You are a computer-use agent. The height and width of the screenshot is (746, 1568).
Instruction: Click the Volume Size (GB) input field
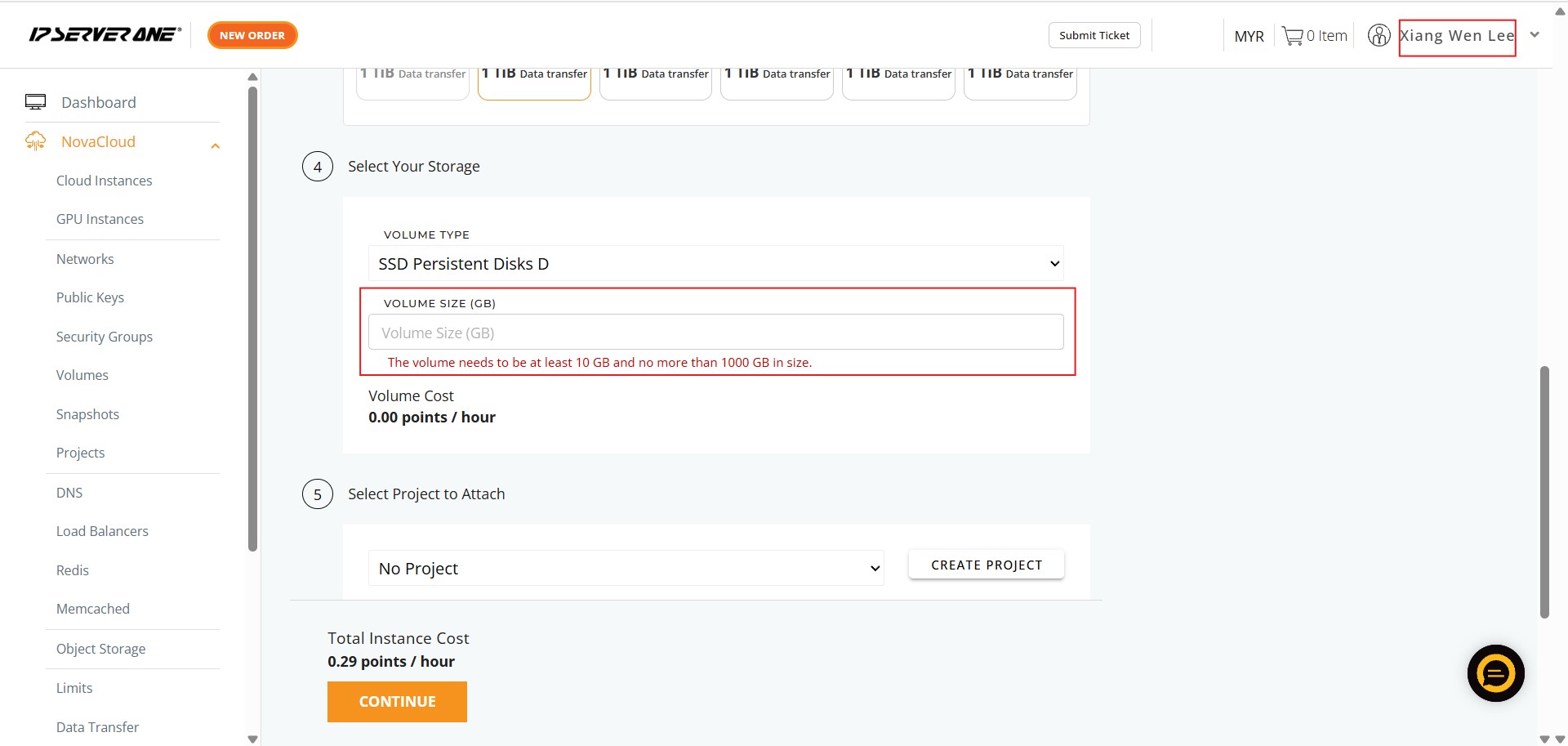[x=715, y=333]
